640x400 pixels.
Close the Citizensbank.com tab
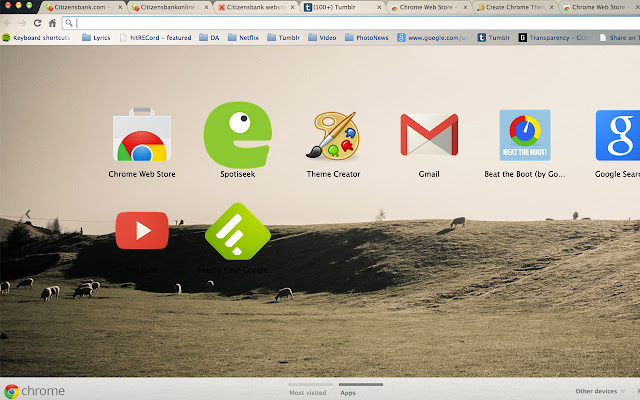point(120,7)
